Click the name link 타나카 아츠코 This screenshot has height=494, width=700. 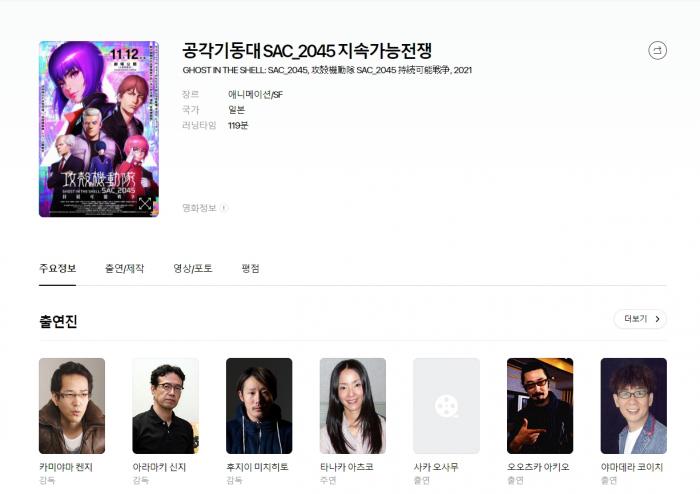[x=347, y=467]
